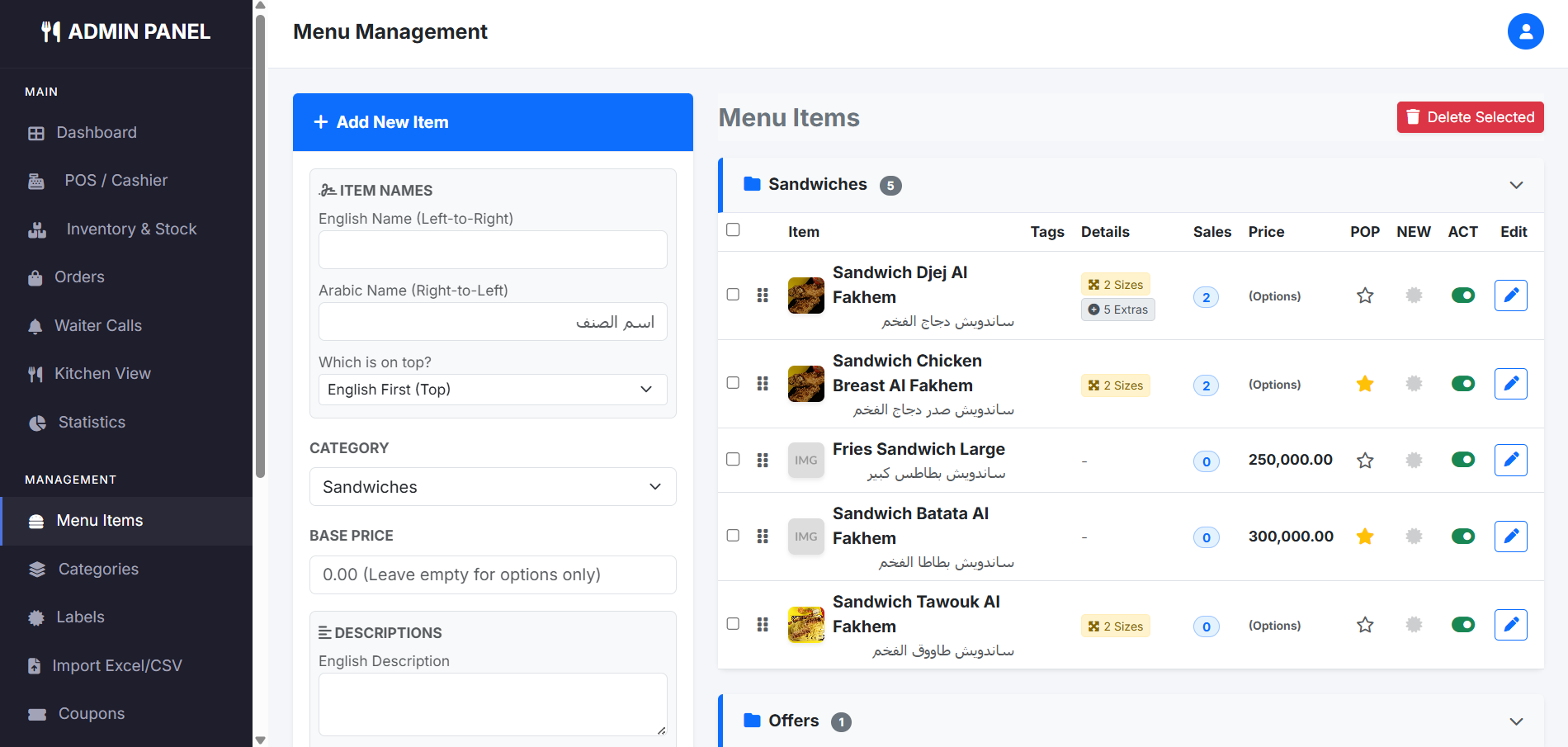
Task: Open the Category dropdown showing Sandwiches
Action: [x=493, y=487]
